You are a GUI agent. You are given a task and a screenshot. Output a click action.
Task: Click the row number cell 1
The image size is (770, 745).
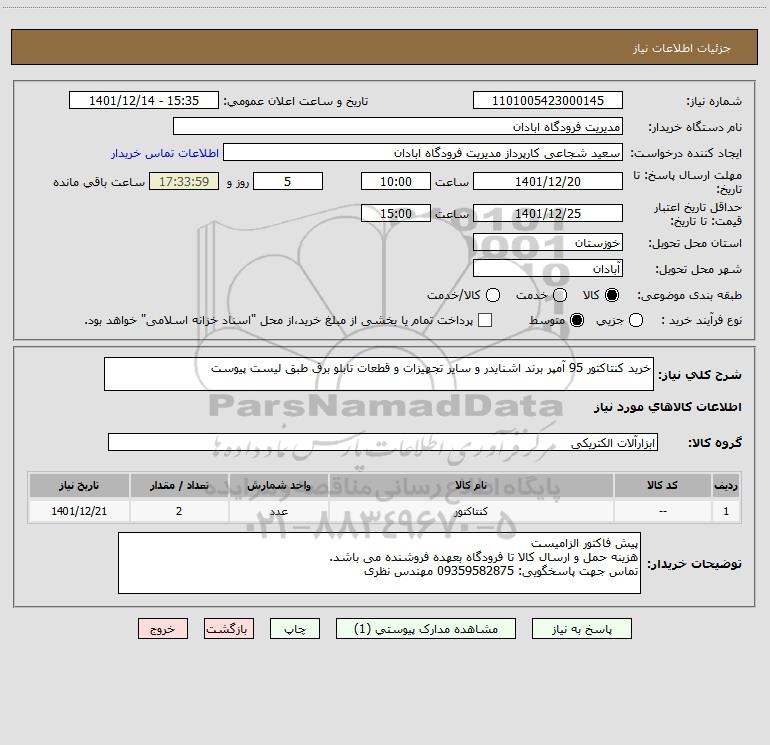coord(726,511)
